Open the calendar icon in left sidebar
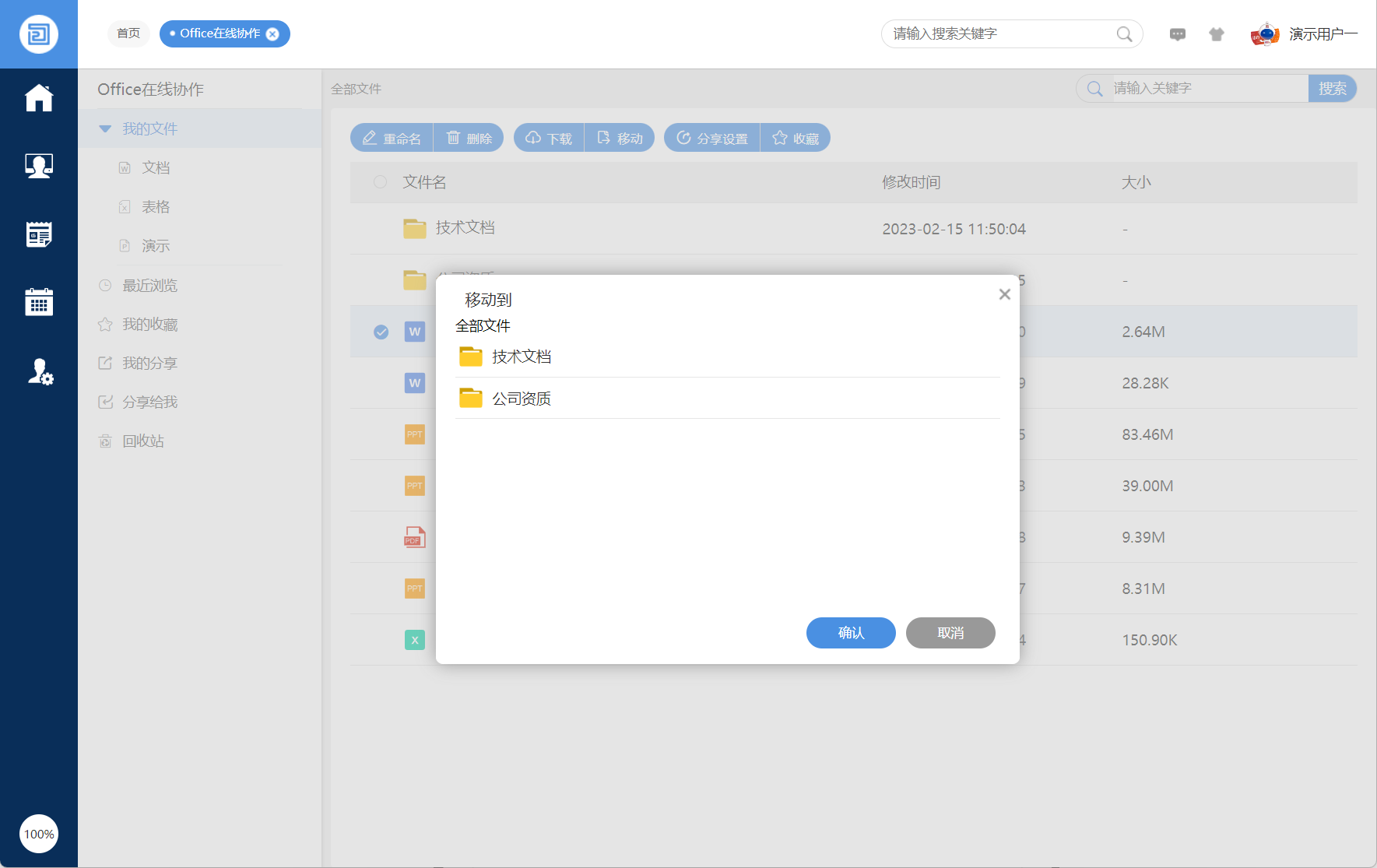This screenshot has height=868, width=1377. (x=39, y=302)
